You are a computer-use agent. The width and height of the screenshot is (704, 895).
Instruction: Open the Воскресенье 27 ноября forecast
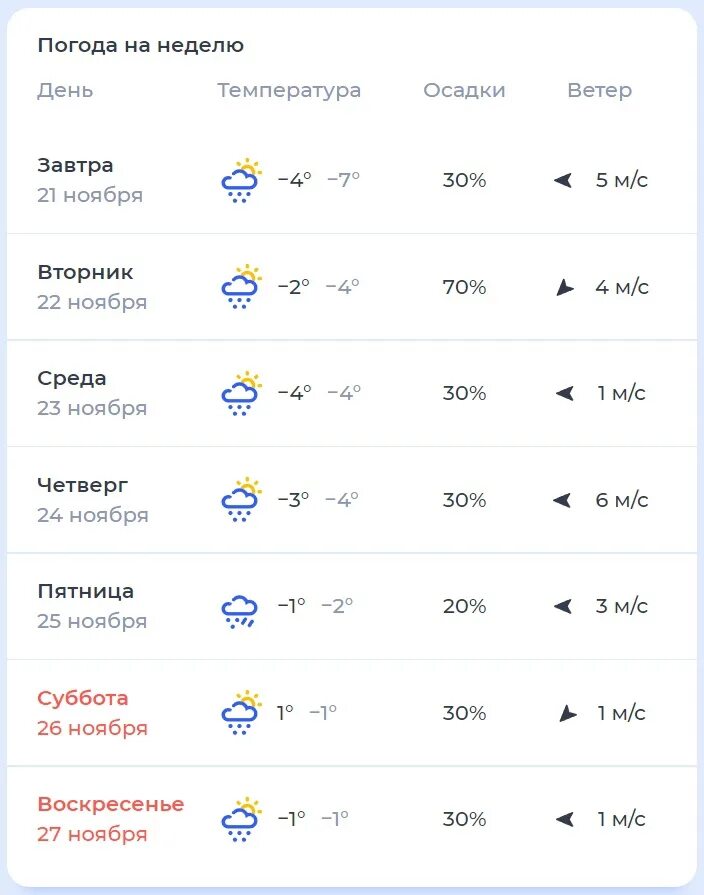tap(352, 819)
